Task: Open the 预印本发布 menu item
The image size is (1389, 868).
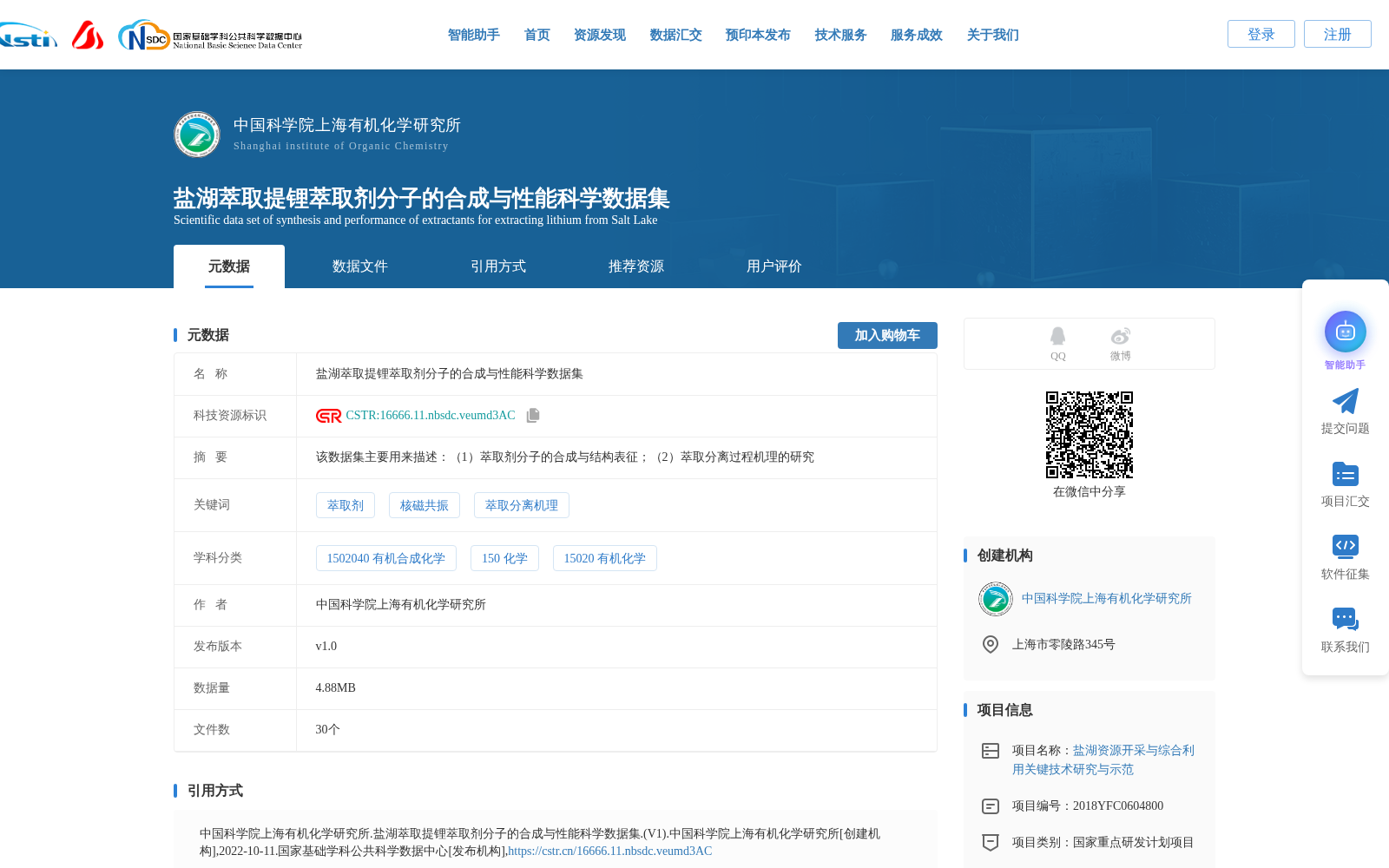Action: click(758, 35)
